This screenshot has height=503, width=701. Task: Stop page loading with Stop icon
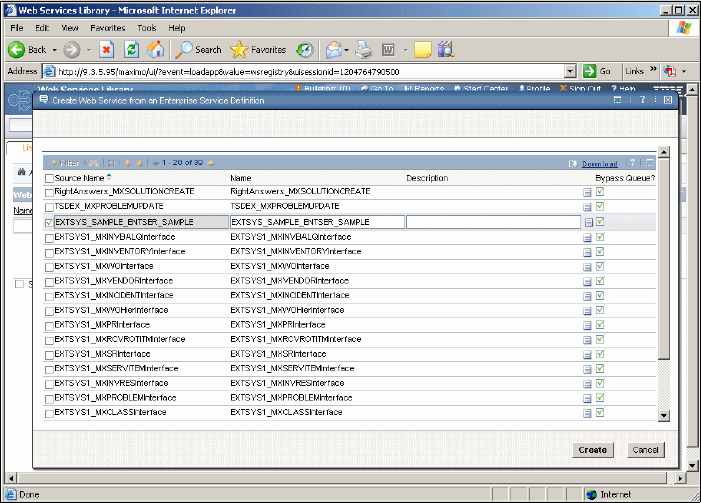pos(106,49)
